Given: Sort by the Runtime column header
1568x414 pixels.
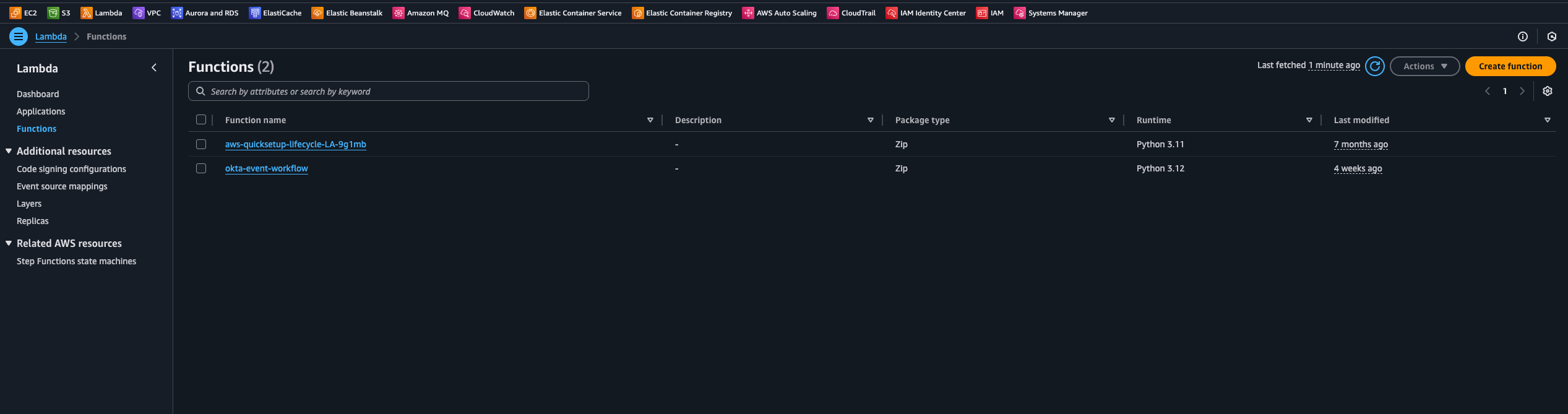Looking at the screenshot, I should [x=1153, y=120].
